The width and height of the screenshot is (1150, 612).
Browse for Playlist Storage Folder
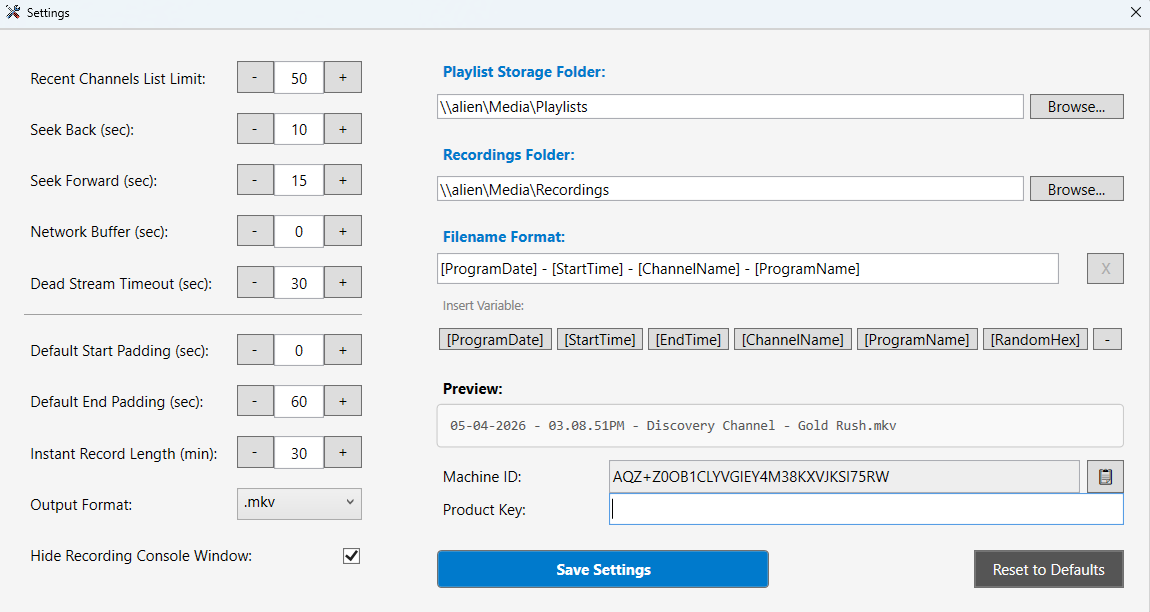click(1077, 106)
